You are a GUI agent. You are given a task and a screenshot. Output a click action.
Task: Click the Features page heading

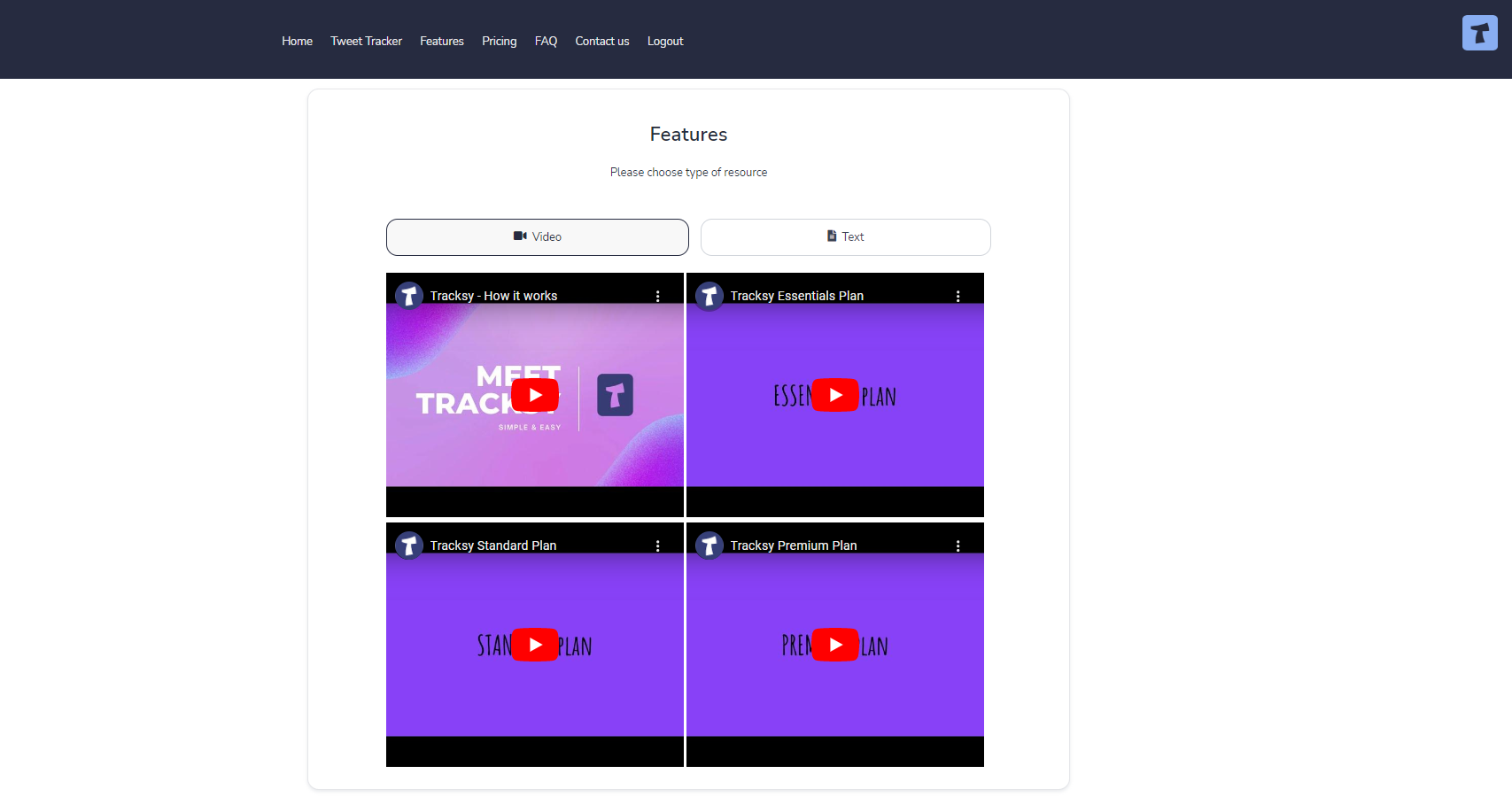point(688,134)
